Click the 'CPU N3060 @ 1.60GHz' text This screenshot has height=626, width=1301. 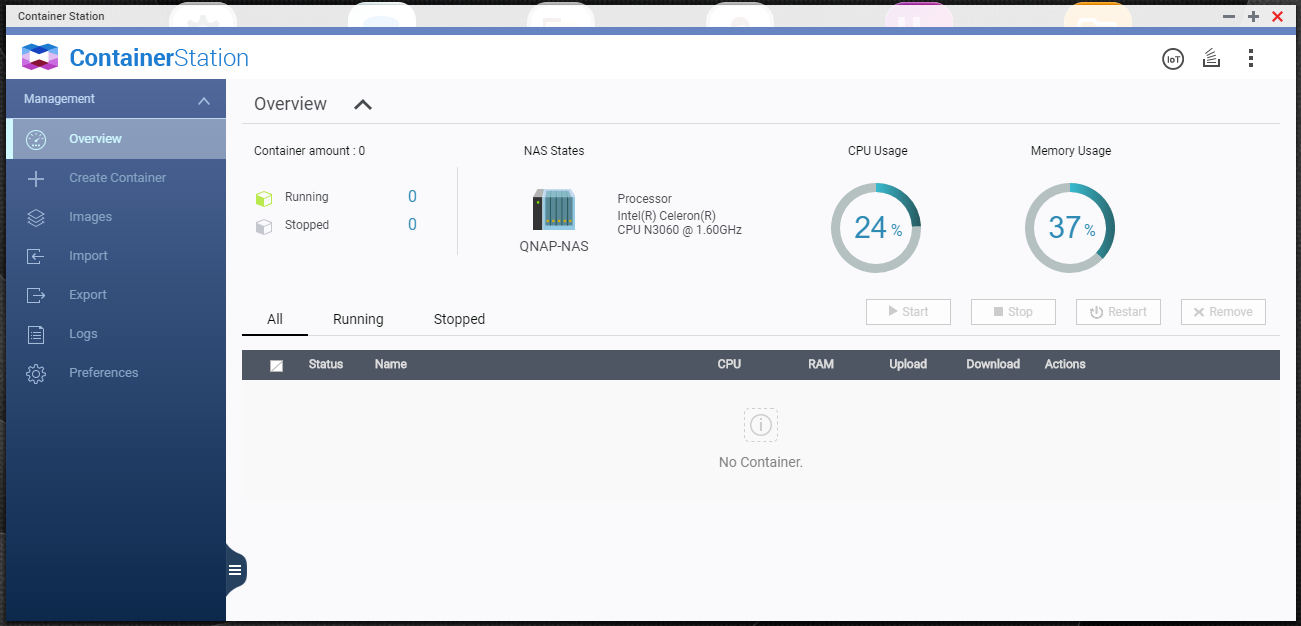click(680, 230)
